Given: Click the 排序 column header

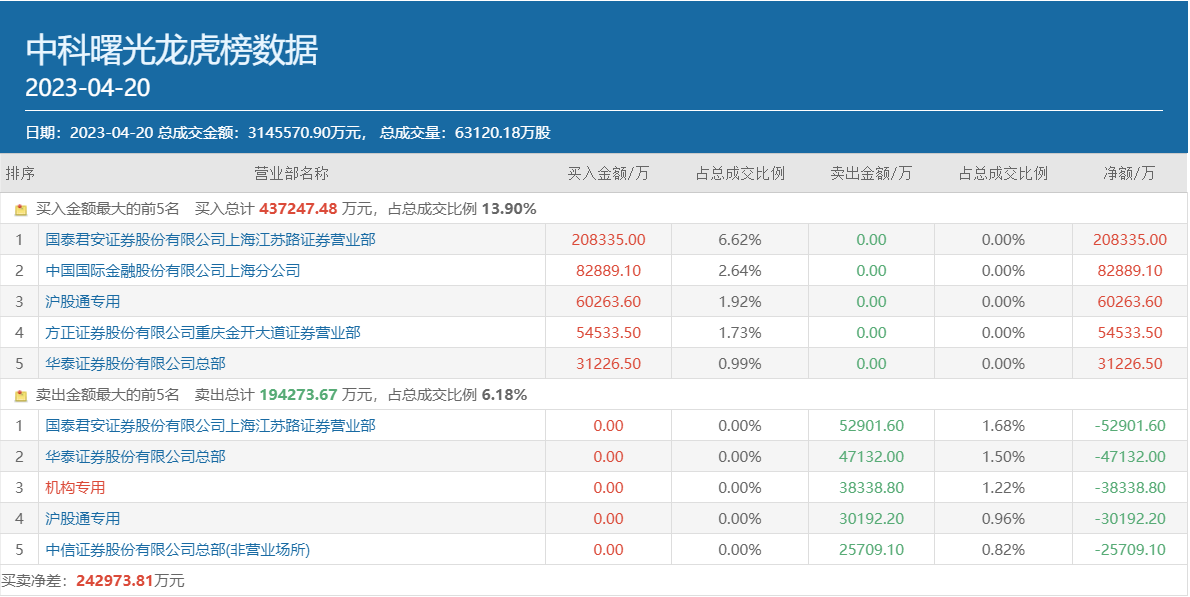Looking at the screenshot, I should [x=20, y=173].
